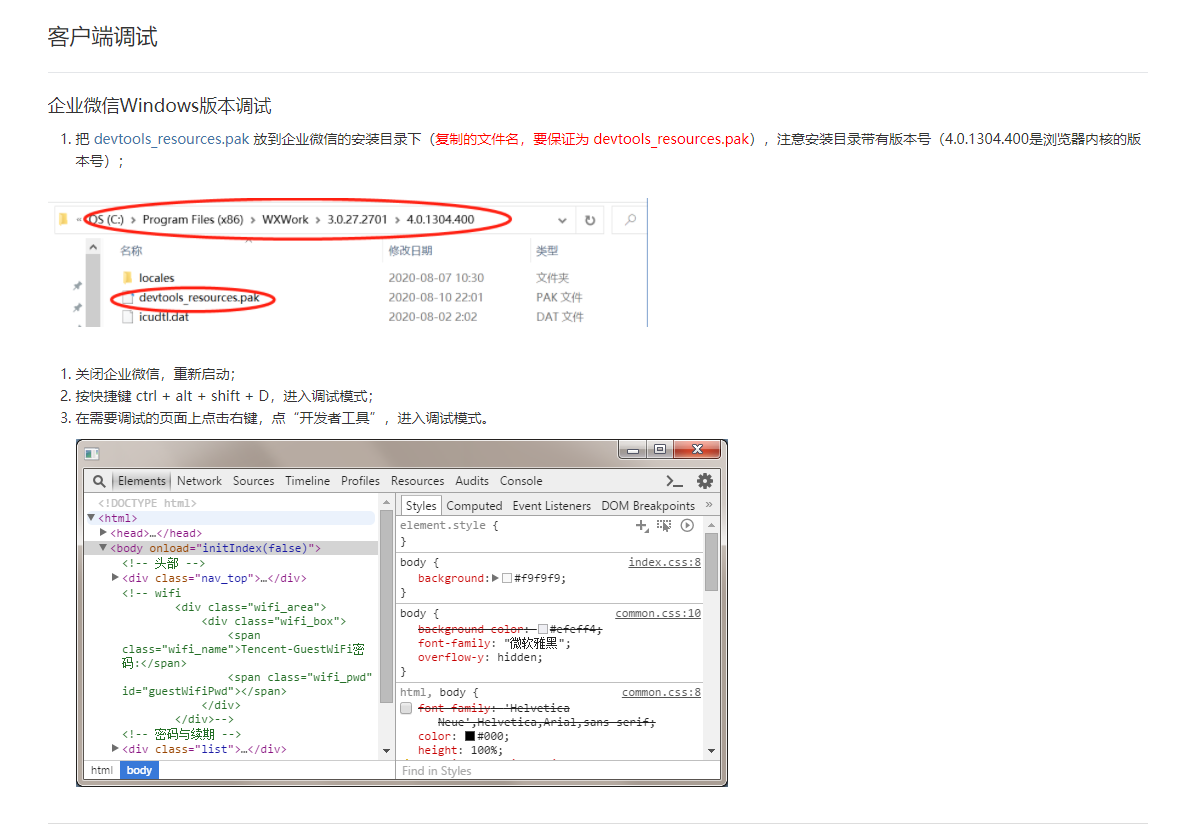Image resolution: width=1202 pixels, height=835 pixels.
Task: Click the 类型 column header
Action: click(547, 251)
